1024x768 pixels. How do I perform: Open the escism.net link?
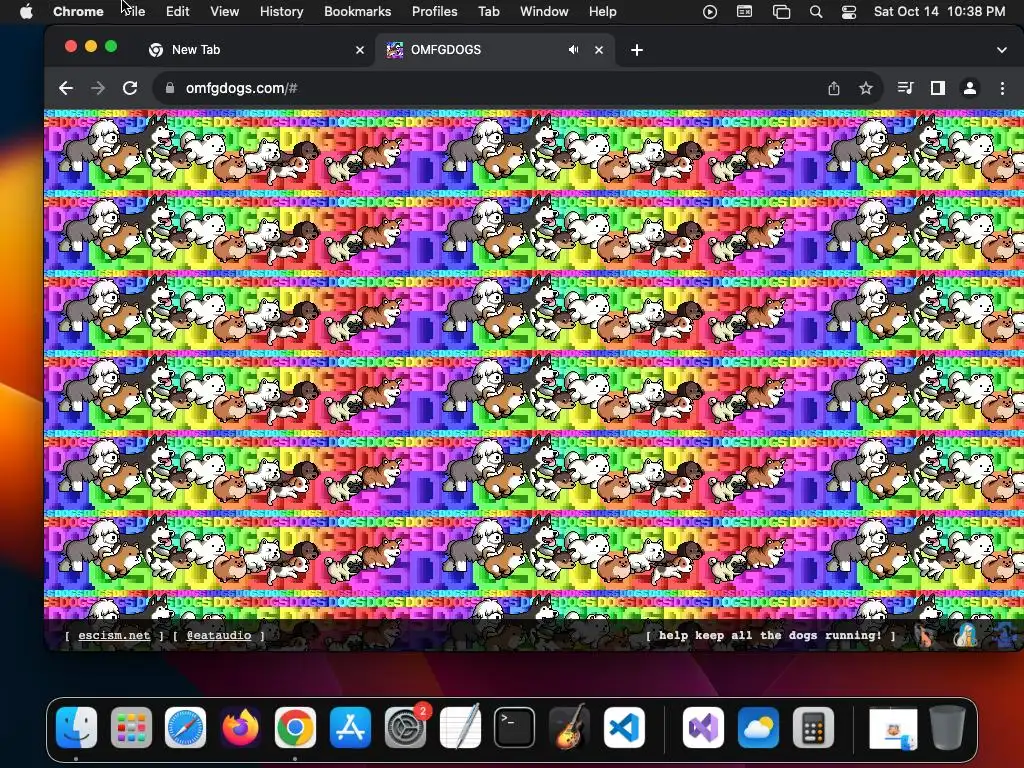114,635
